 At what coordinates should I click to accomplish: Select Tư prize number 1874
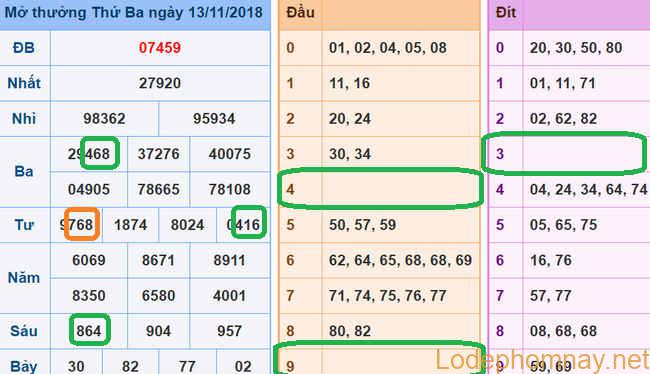[131, 225]
